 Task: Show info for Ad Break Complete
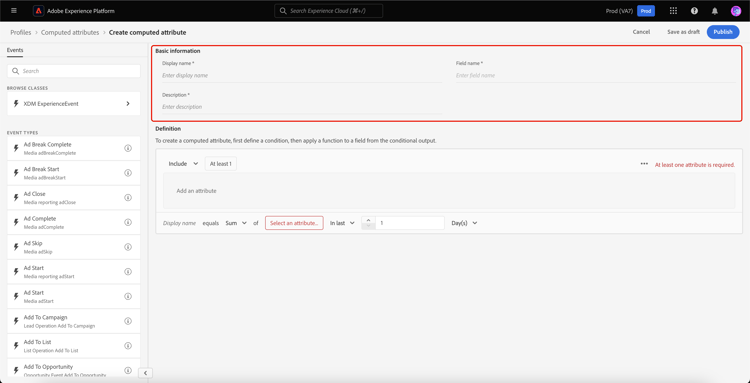[x=128, y=148]
